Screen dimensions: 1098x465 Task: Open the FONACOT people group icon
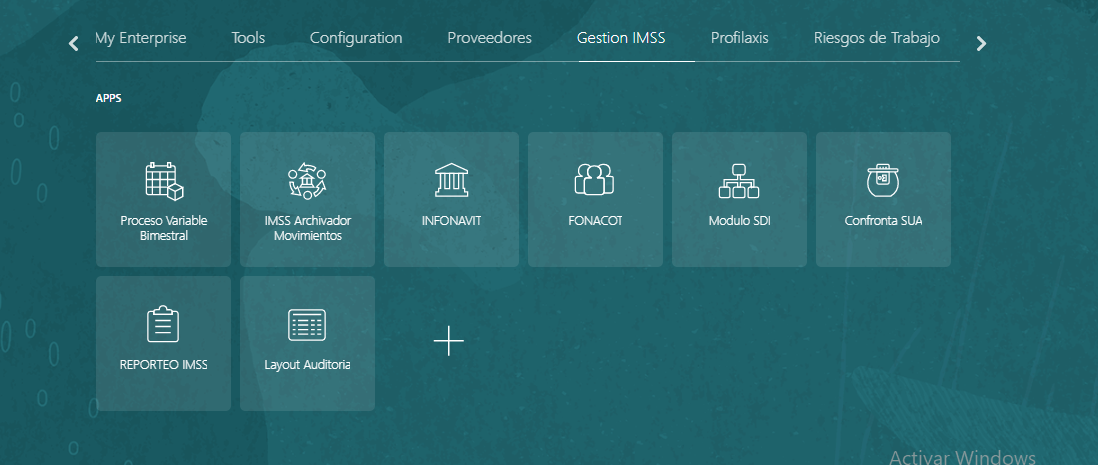(594, 181)
